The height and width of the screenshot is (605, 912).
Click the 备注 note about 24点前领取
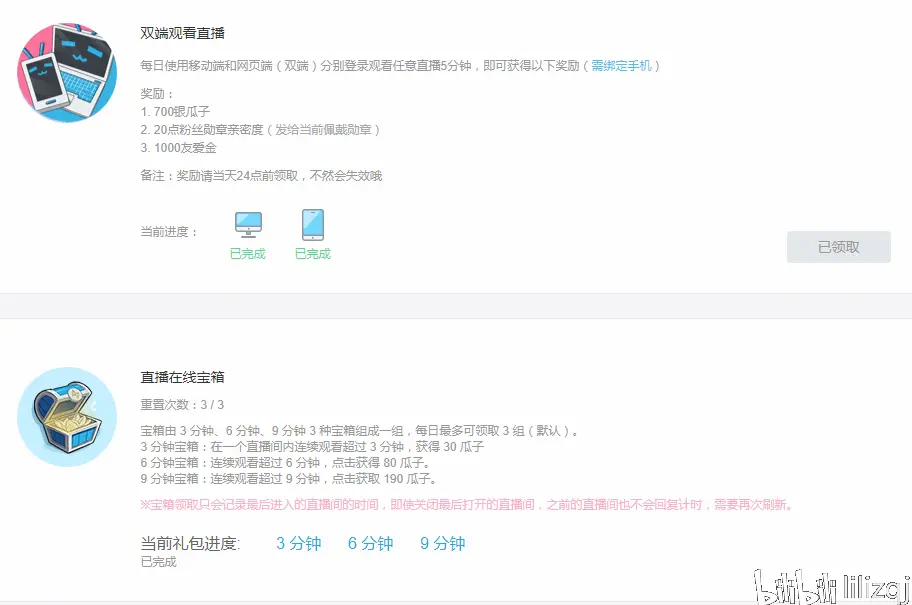pyautogui.click(x=261, y=176)
